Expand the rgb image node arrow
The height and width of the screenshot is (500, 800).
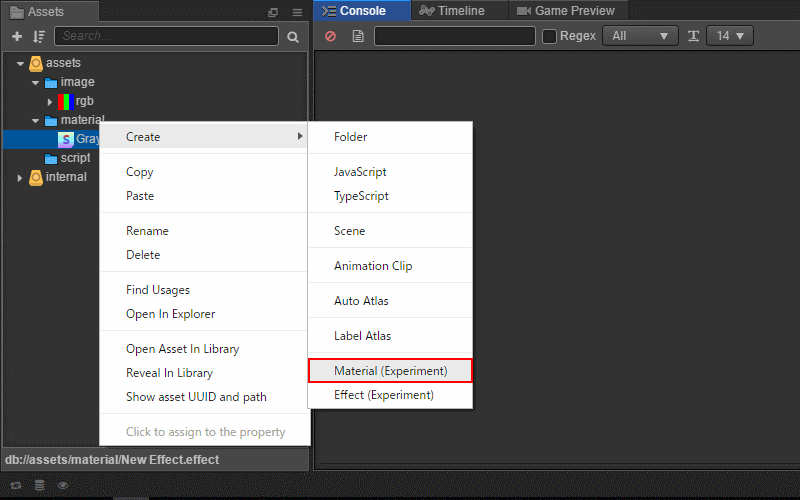(x=49, y=102)
